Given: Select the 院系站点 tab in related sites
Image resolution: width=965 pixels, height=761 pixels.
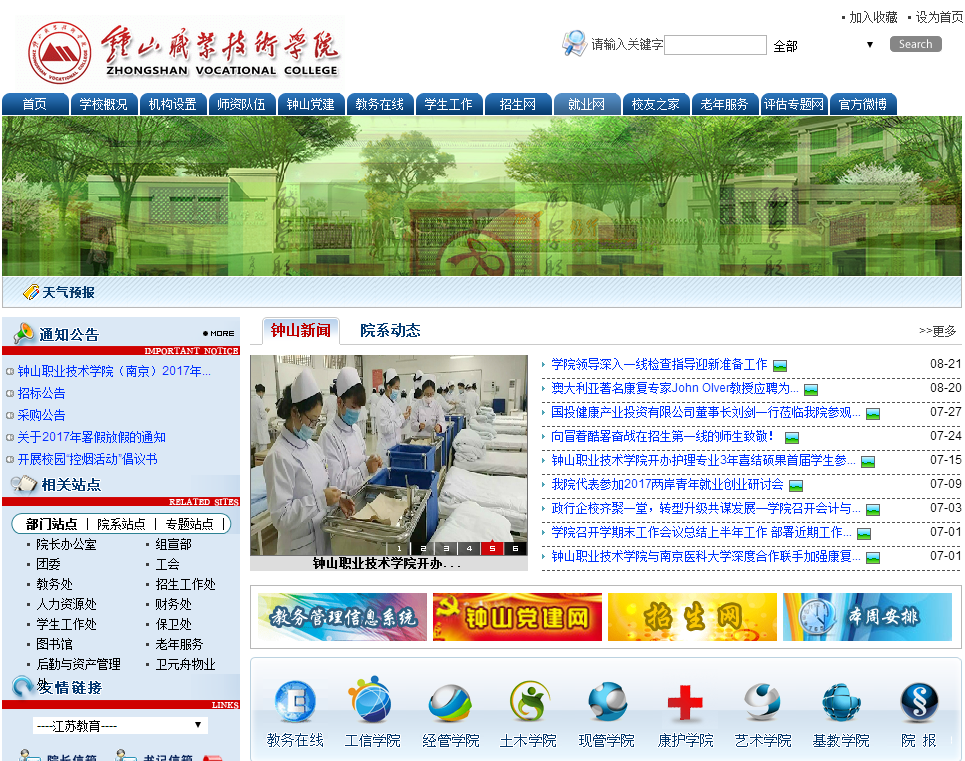Looking at the screenshot, I should tap(121, 524).
